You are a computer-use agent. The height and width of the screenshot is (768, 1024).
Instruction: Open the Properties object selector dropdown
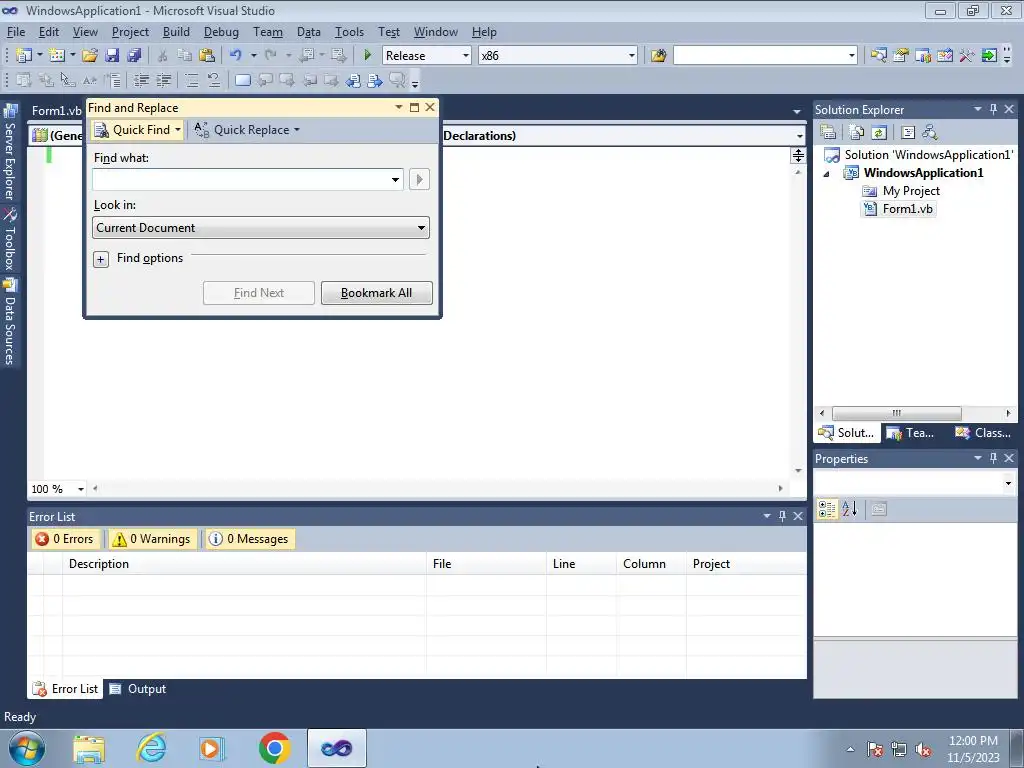[1008, 483]
